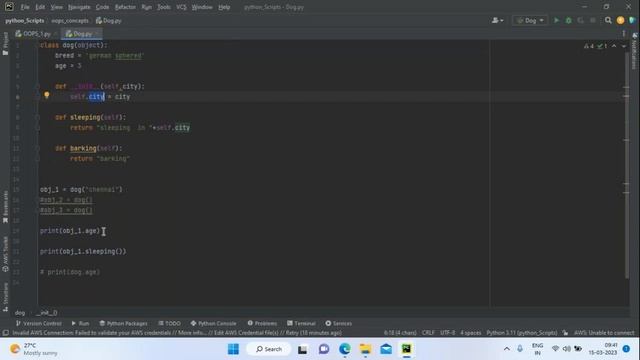Click the yellow intention lightbulb on line 6
This screenshot has height=360, width=640.
click(x=47, y=95)
